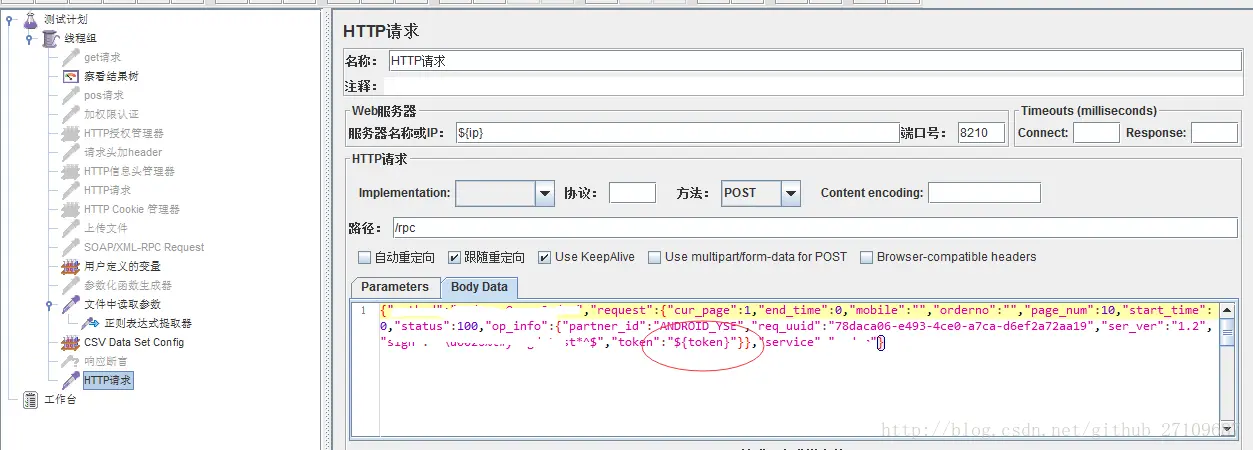Click the "ANDROID_YSE" text in body
Screen dimensions: 1253x450
coord(700,326)
